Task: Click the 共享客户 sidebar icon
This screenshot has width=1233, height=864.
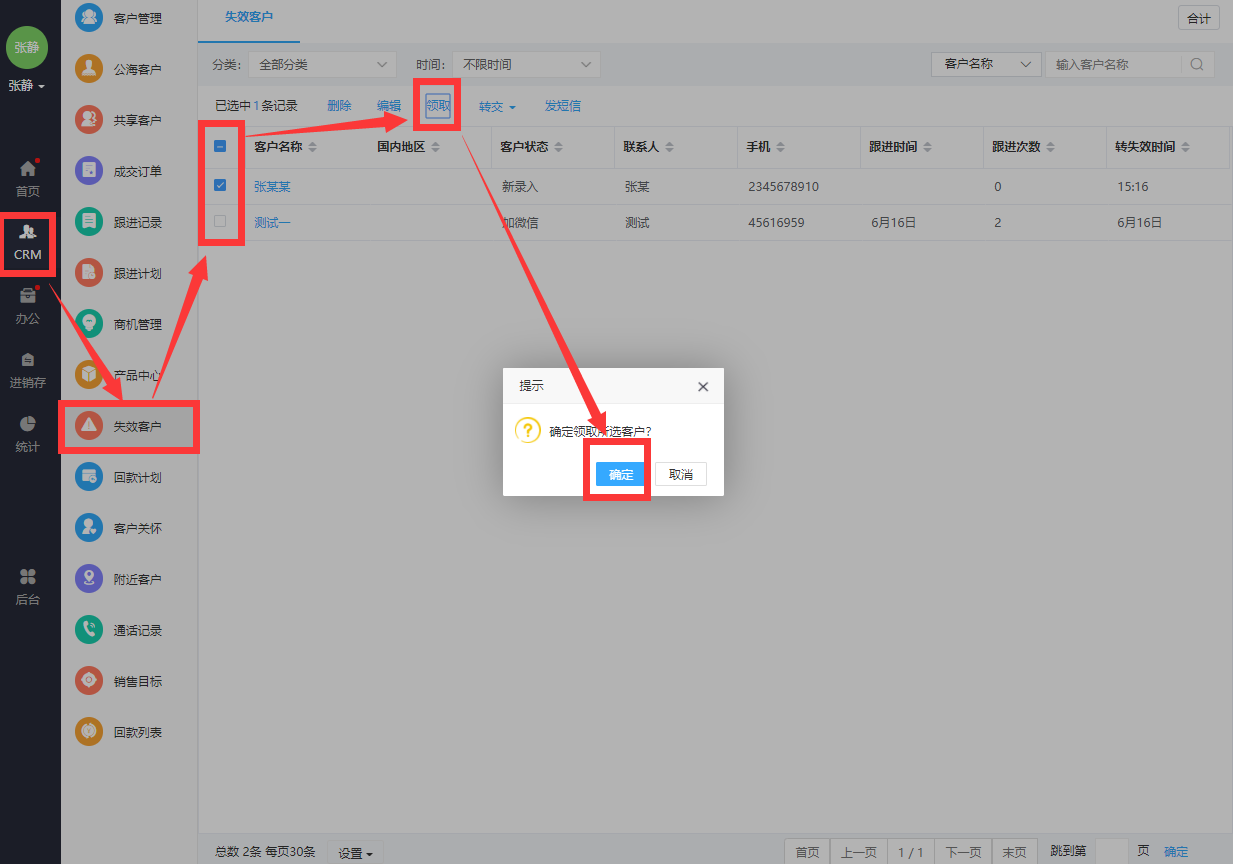Action: 89,120
